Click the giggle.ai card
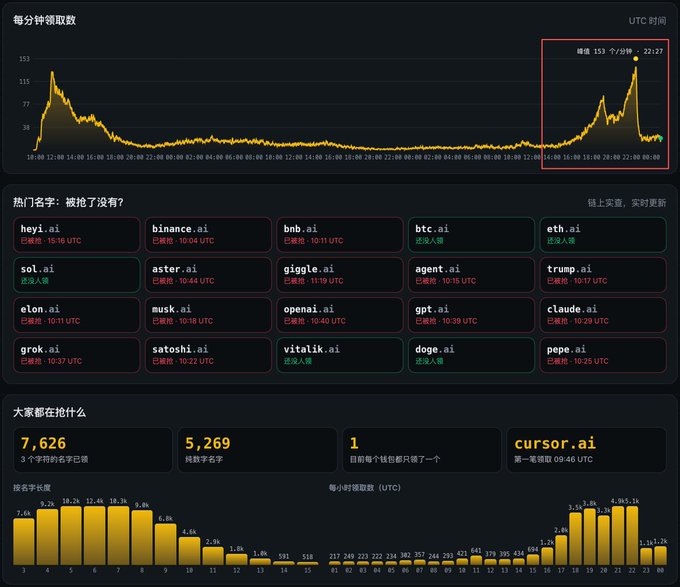Screen dimensions: 680x587 (x=340, y=275)
